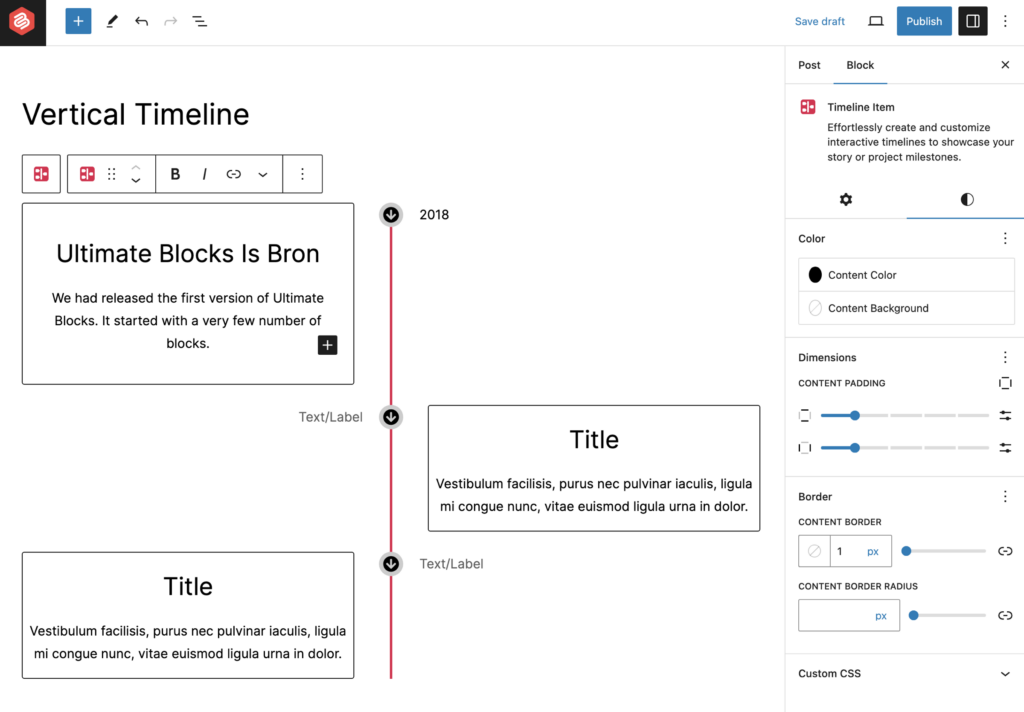The image size is (1024, 712).
Task: Select the Edit (pencil) tool
Action: coord(112,21)
